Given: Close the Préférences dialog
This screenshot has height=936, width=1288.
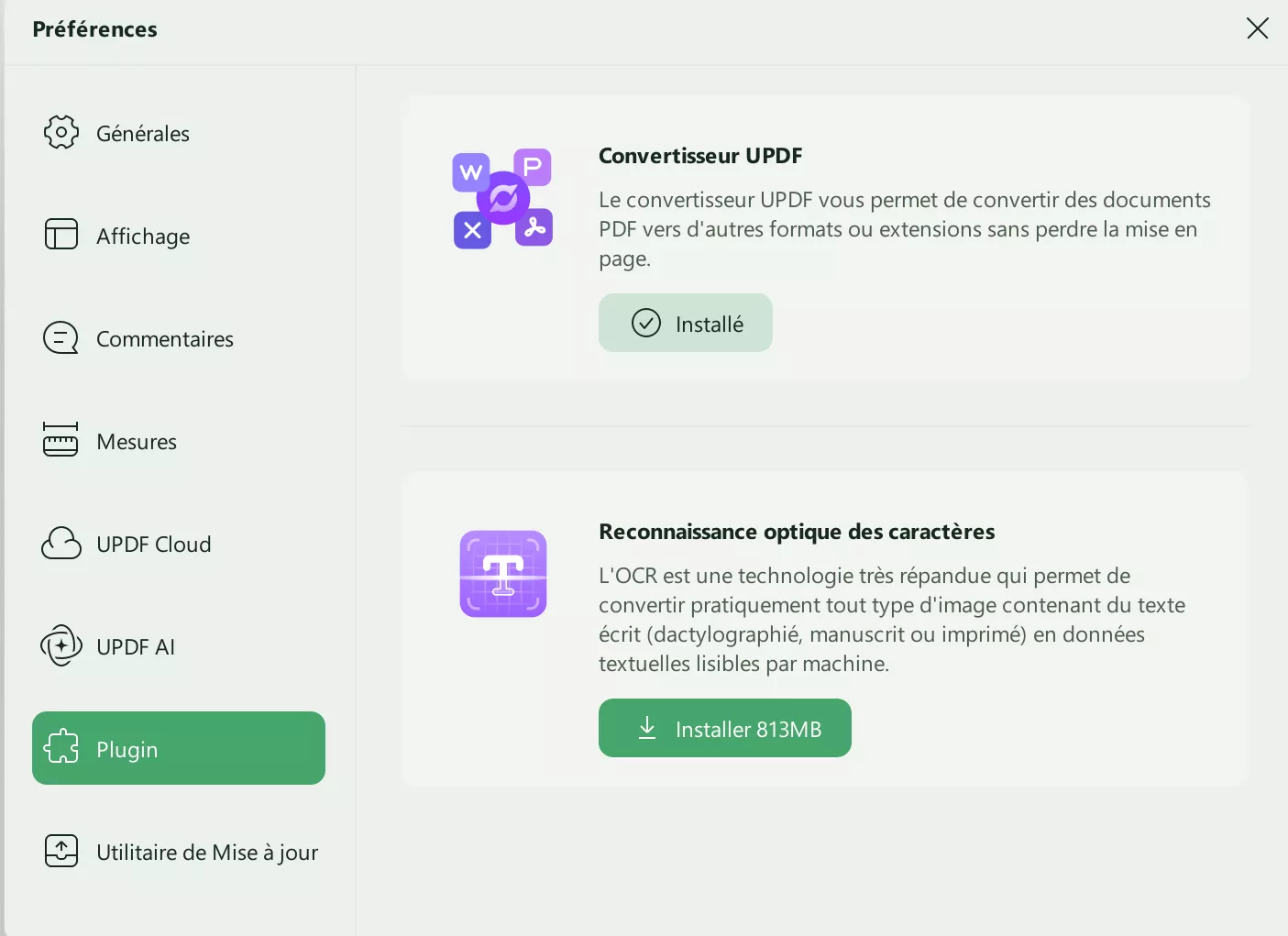Looking at the screenshot, I should coord(1257,28).
